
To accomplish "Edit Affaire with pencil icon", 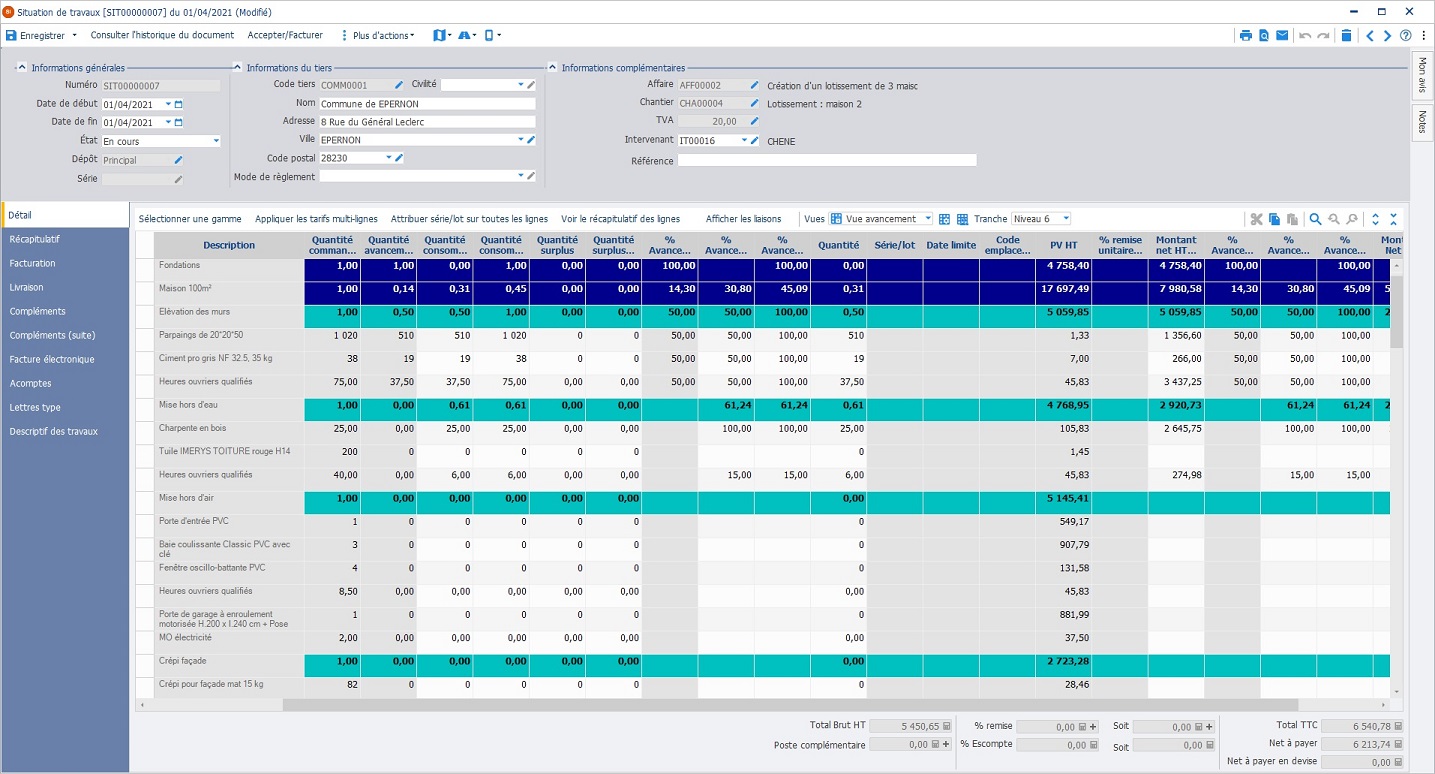I will pyautogui.click(x=755, y=85).
